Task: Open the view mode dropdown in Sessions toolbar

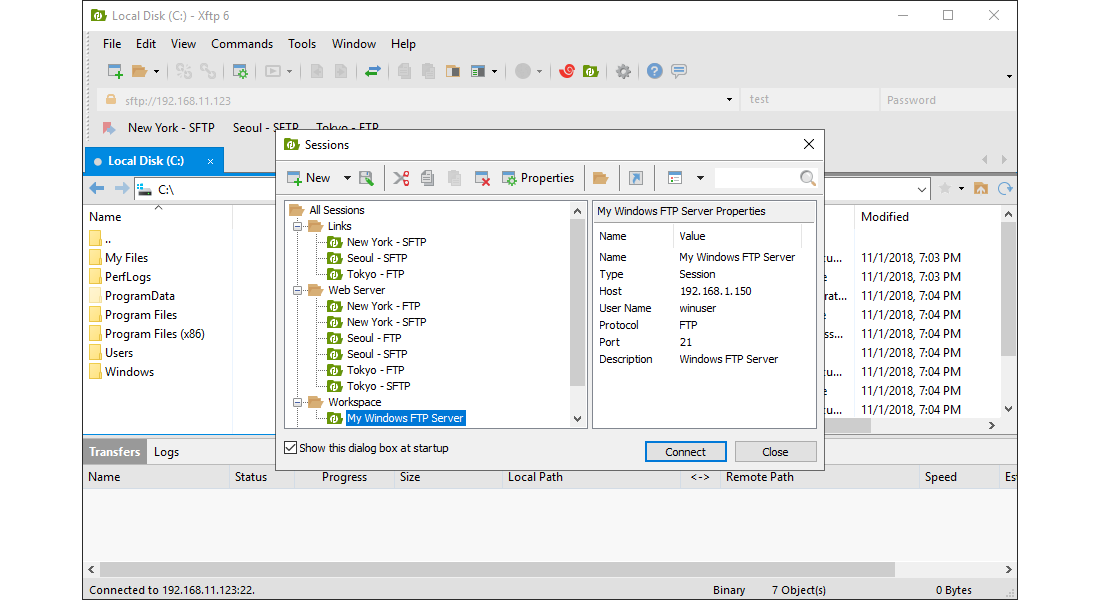Action: pos(700,178)
